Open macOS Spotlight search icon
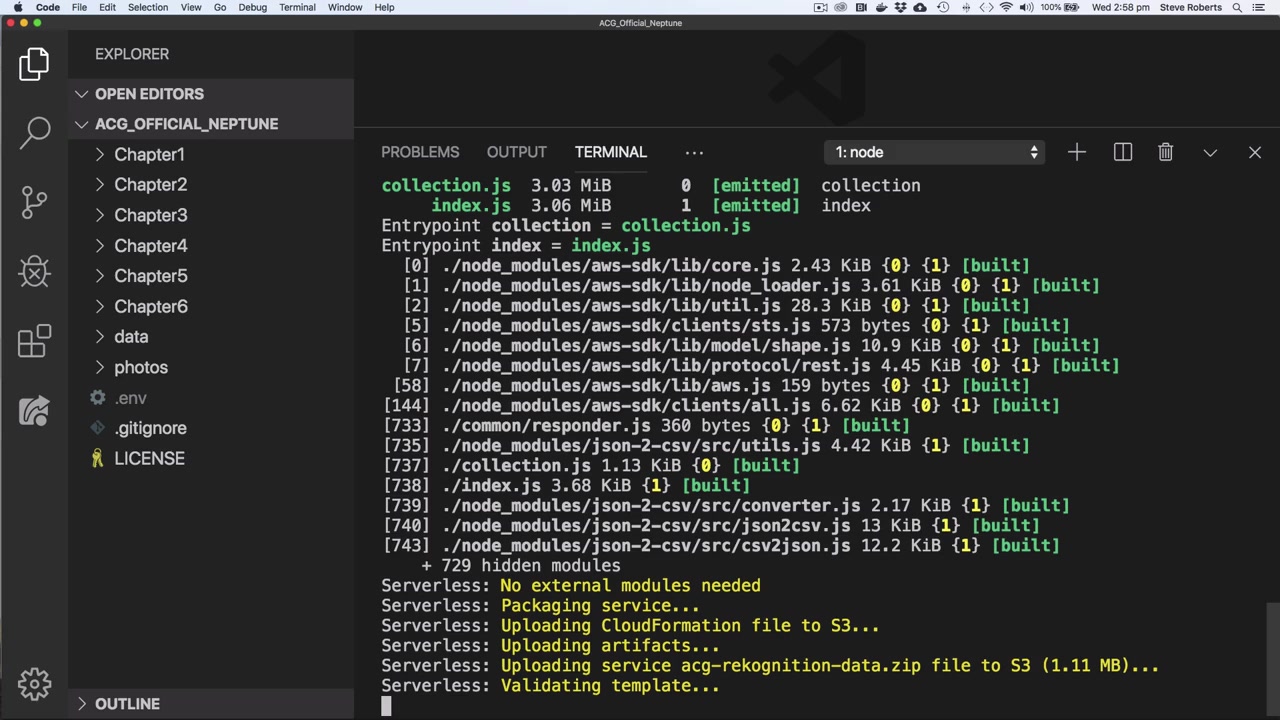 coord(1237,7)
